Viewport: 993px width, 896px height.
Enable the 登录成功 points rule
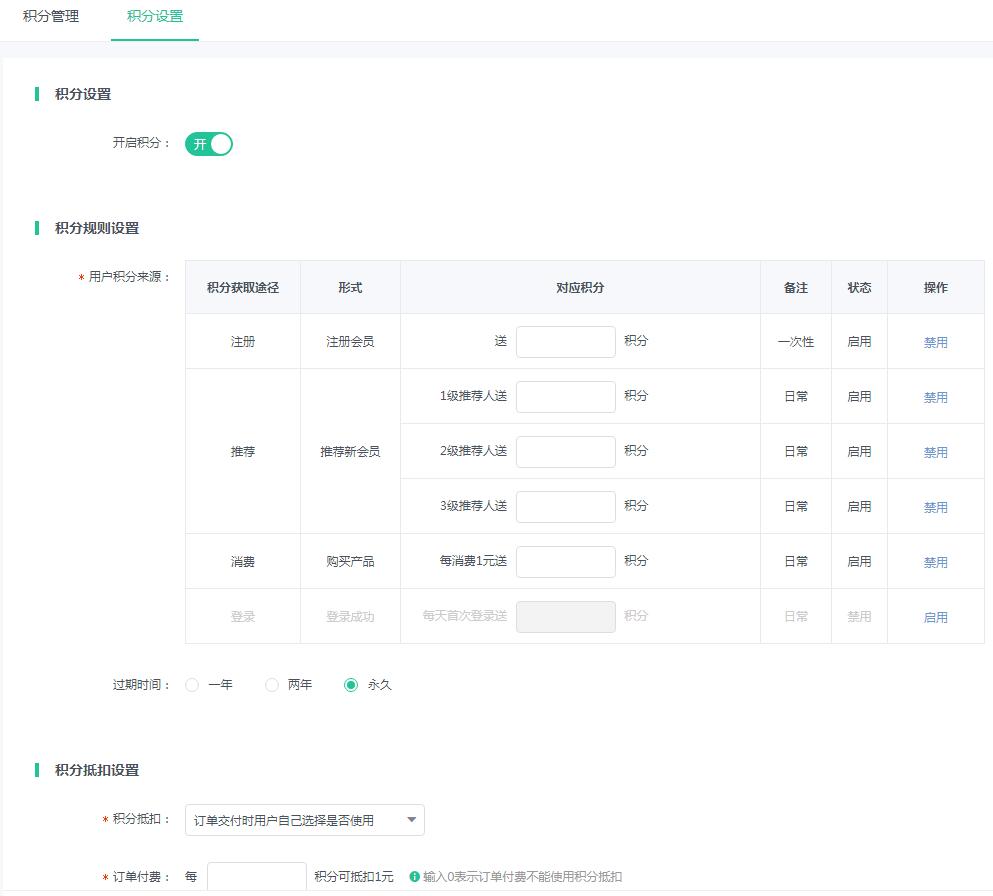(x=935, y=617)
